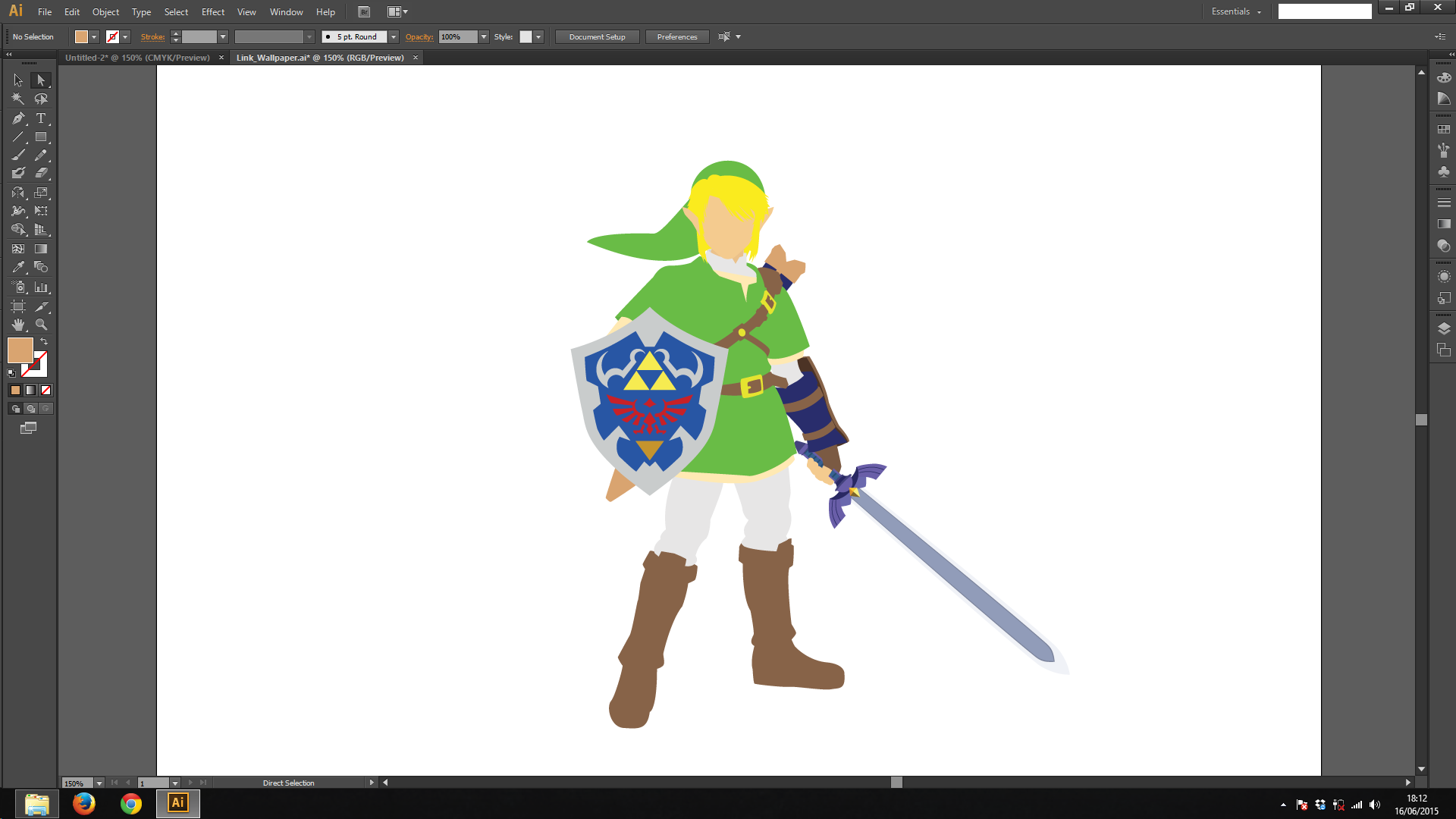Image resolution: width=1456 pixels, height=819 pixels.
Task: Swap fill and stroke colors
Action: click(x=44, y=342)
